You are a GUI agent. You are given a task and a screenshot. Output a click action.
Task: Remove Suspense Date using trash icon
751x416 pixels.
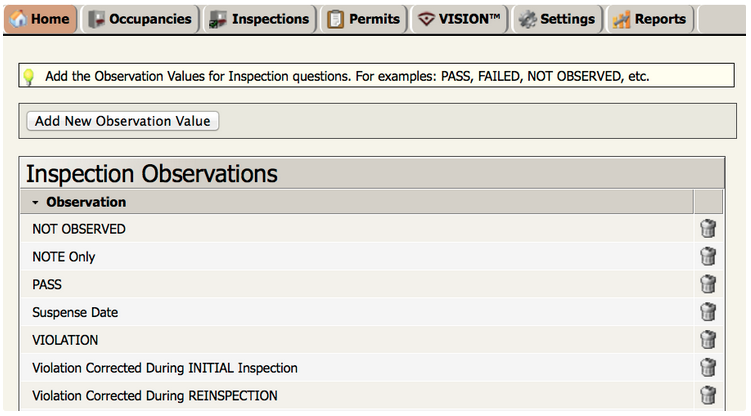[x=708, y=312]
